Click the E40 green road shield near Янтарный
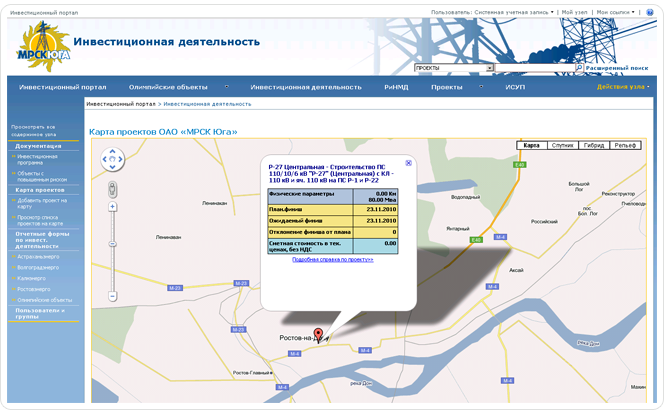 point(476,240)
